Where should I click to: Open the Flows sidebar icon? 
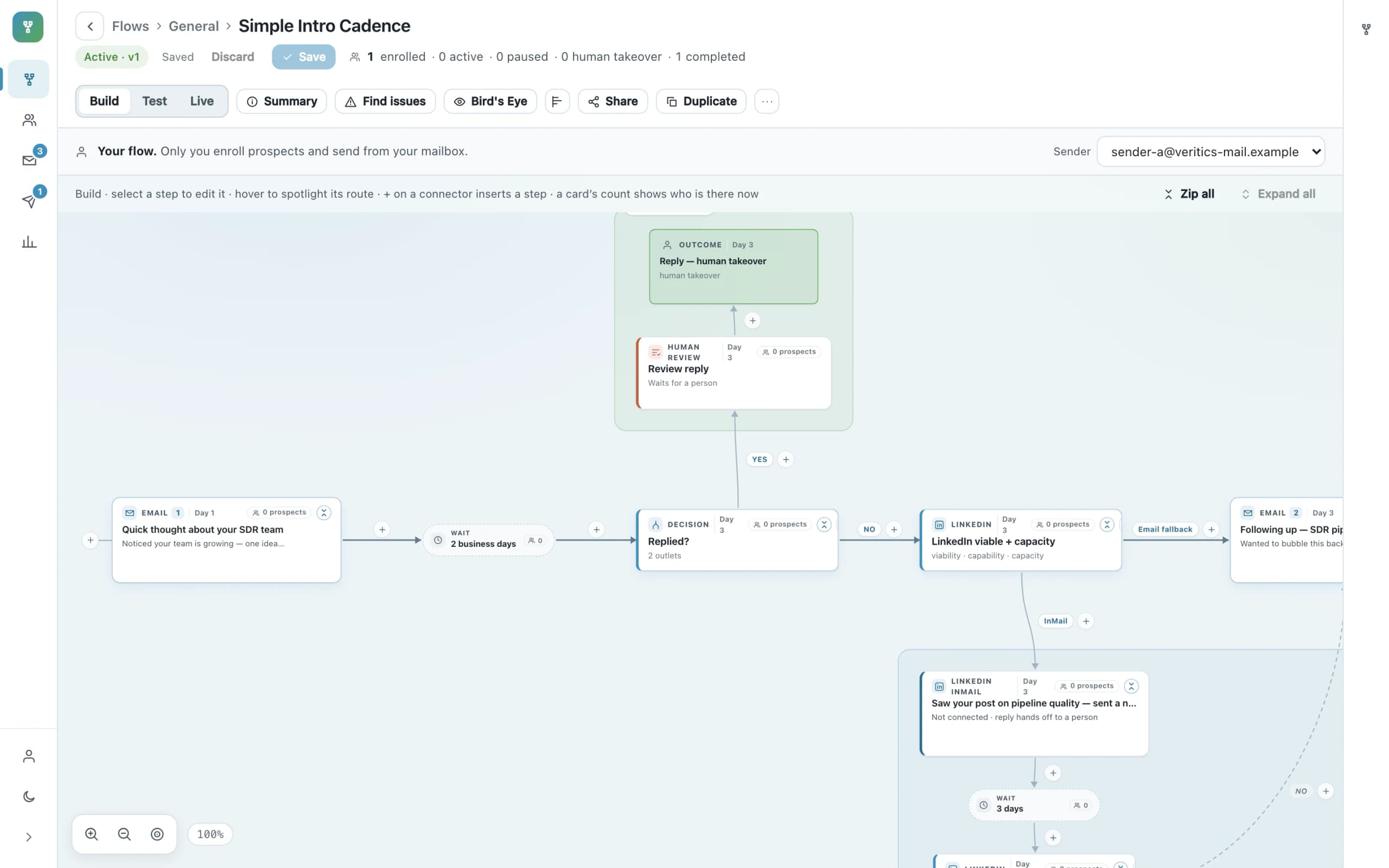click(29, 79)
